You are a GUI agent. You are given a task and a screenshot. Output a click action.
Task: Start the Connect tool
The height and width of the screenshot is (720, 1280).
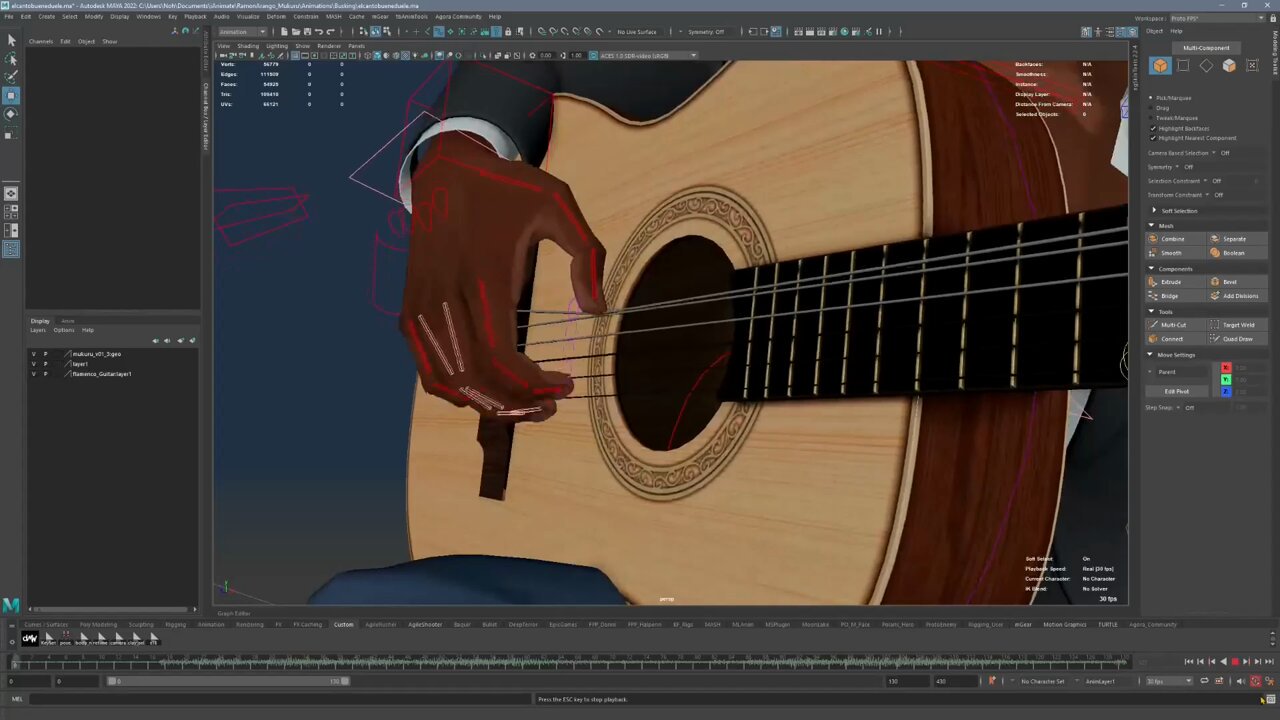[1175, 339]
